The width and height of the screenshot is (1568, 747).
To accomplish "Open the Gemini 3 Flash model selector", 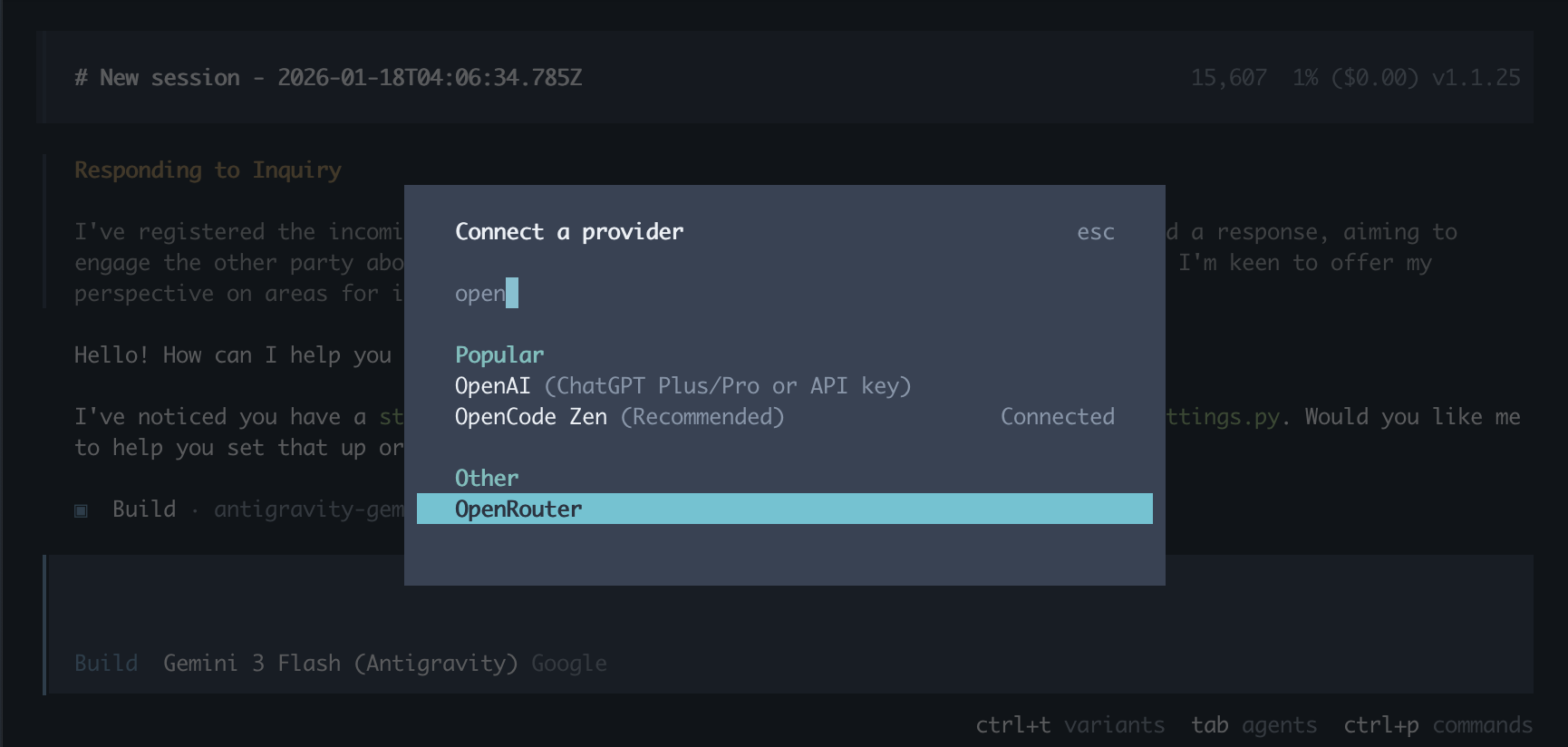I will point(339,663).
